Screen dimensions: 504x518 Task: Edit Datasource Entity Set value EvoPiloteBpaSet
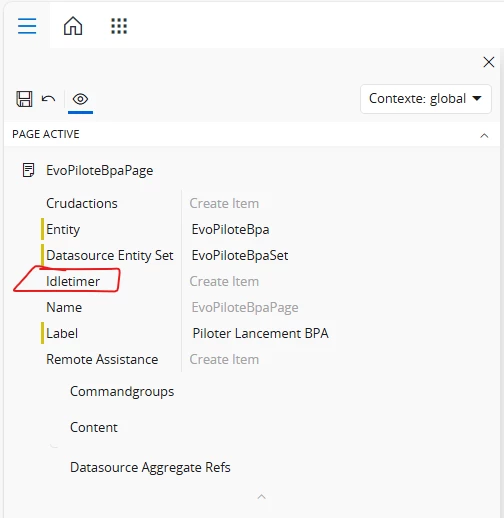tap(240, 255)
